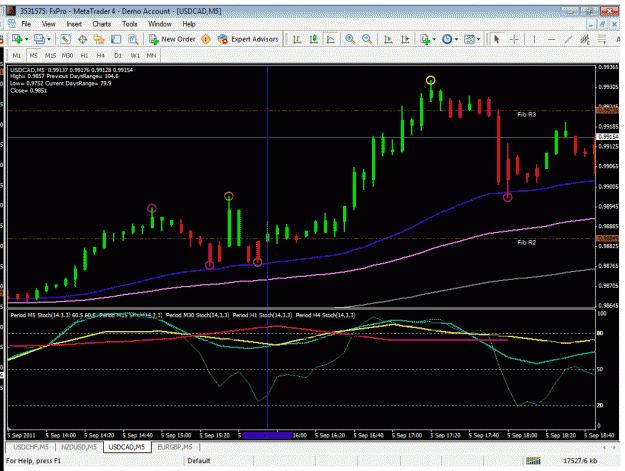Switch to candlestick chart display
This screenshot has height=471, width=625.
click(314, 39)
